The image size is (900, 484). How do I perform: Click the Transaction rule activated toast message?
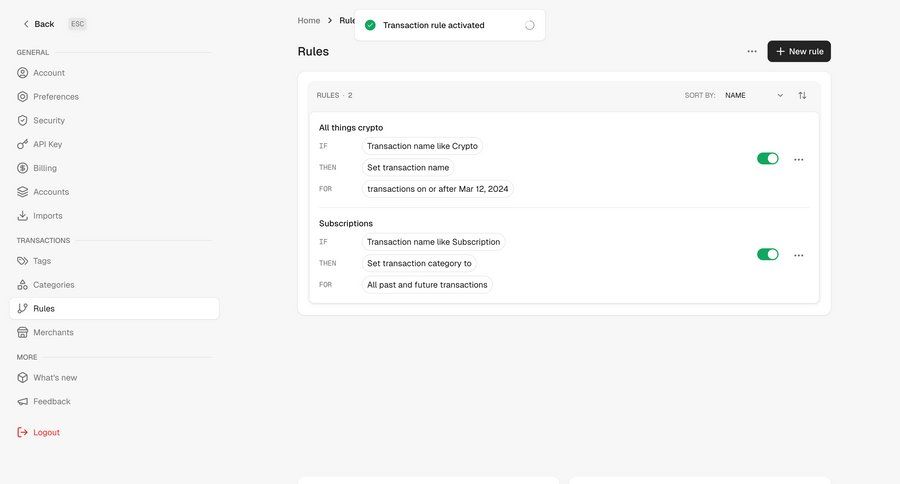tap(433, 25)
